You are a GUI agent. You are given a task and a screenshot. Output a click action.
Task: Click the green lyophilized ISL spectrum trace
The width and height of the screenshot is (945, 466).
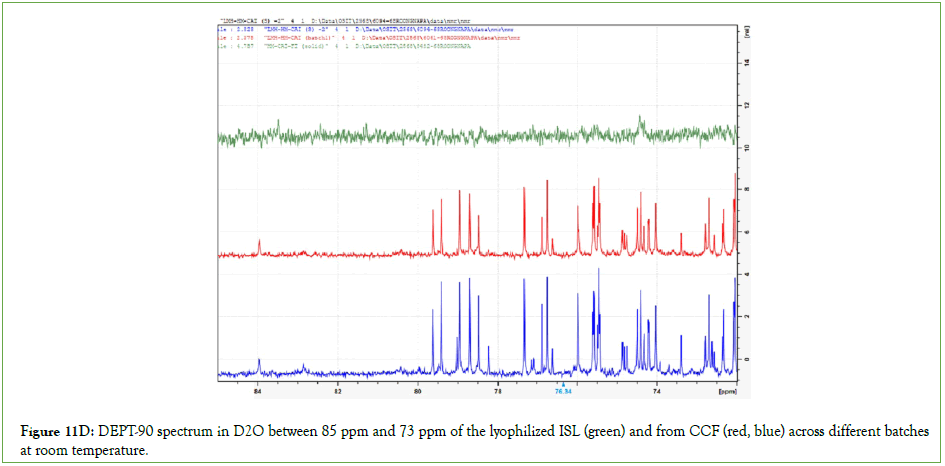476,135
